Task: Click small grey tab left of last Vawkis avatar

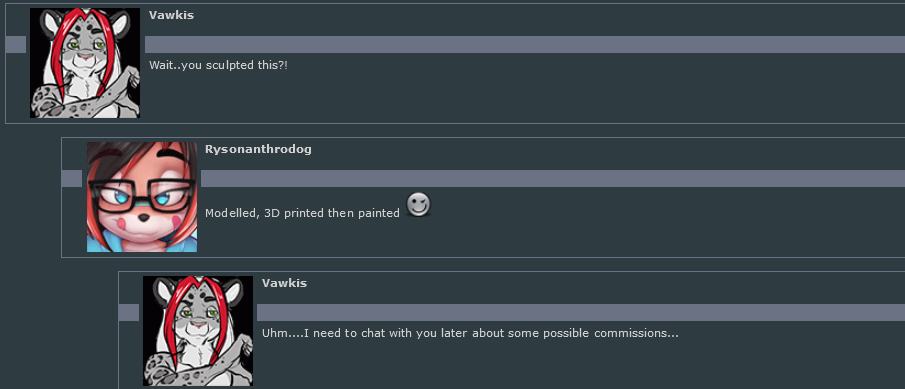Action: coord(129,312)
